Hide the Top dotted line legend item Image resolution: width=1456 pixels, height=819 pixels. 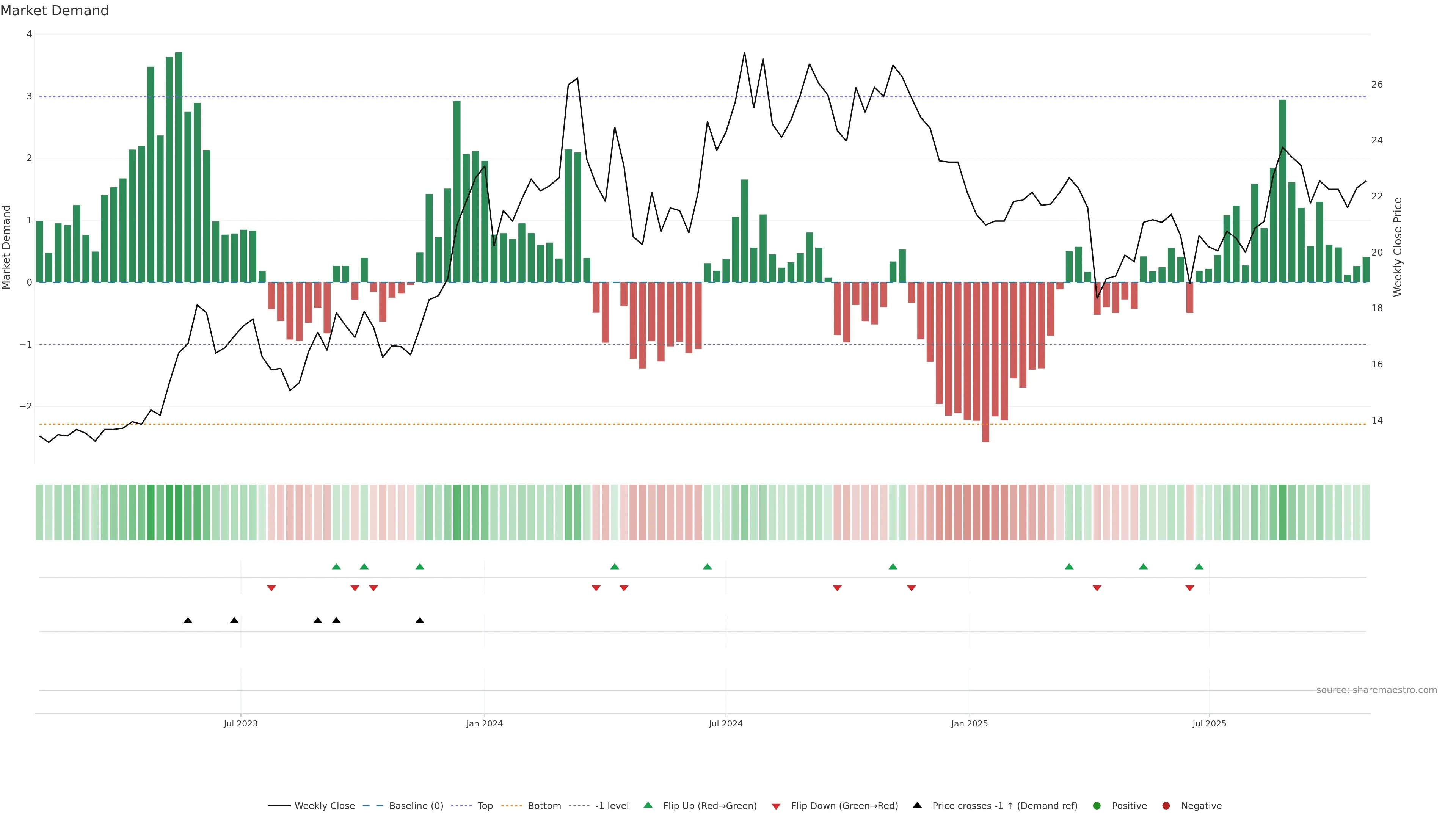[x=485, y=805]
